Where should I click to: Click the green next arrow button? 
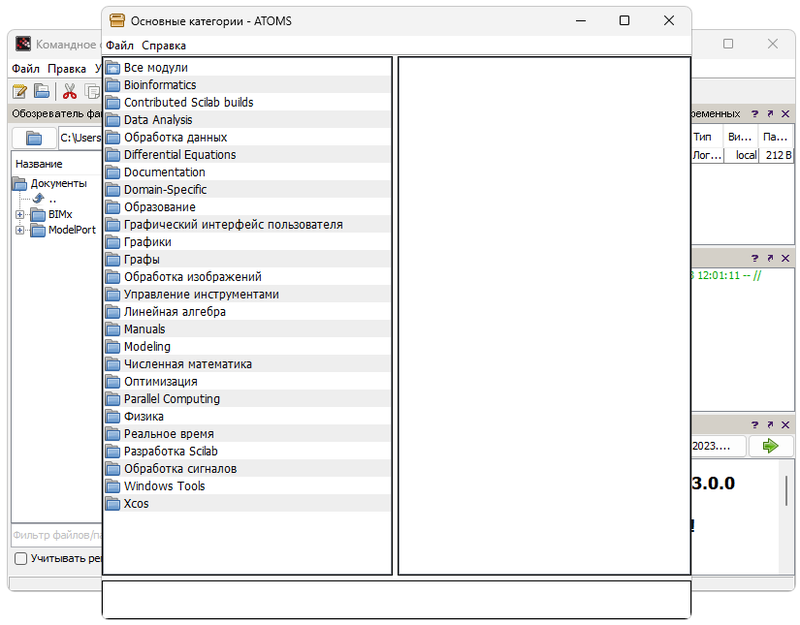pyautogui.click(x=771, y=446)
